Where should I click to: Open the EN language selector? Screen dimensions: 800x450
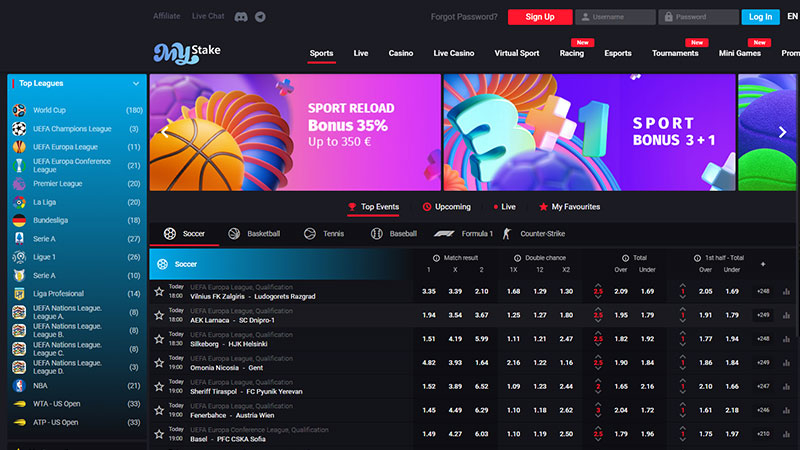click(x=792, y=16)
